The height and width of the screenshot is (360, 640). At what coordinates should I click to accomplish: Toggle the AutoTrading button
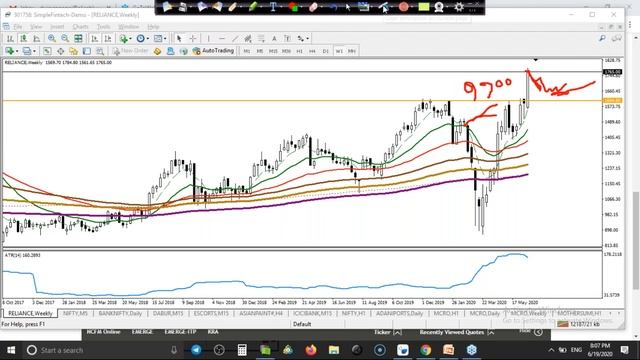click(x=213, y=51)
